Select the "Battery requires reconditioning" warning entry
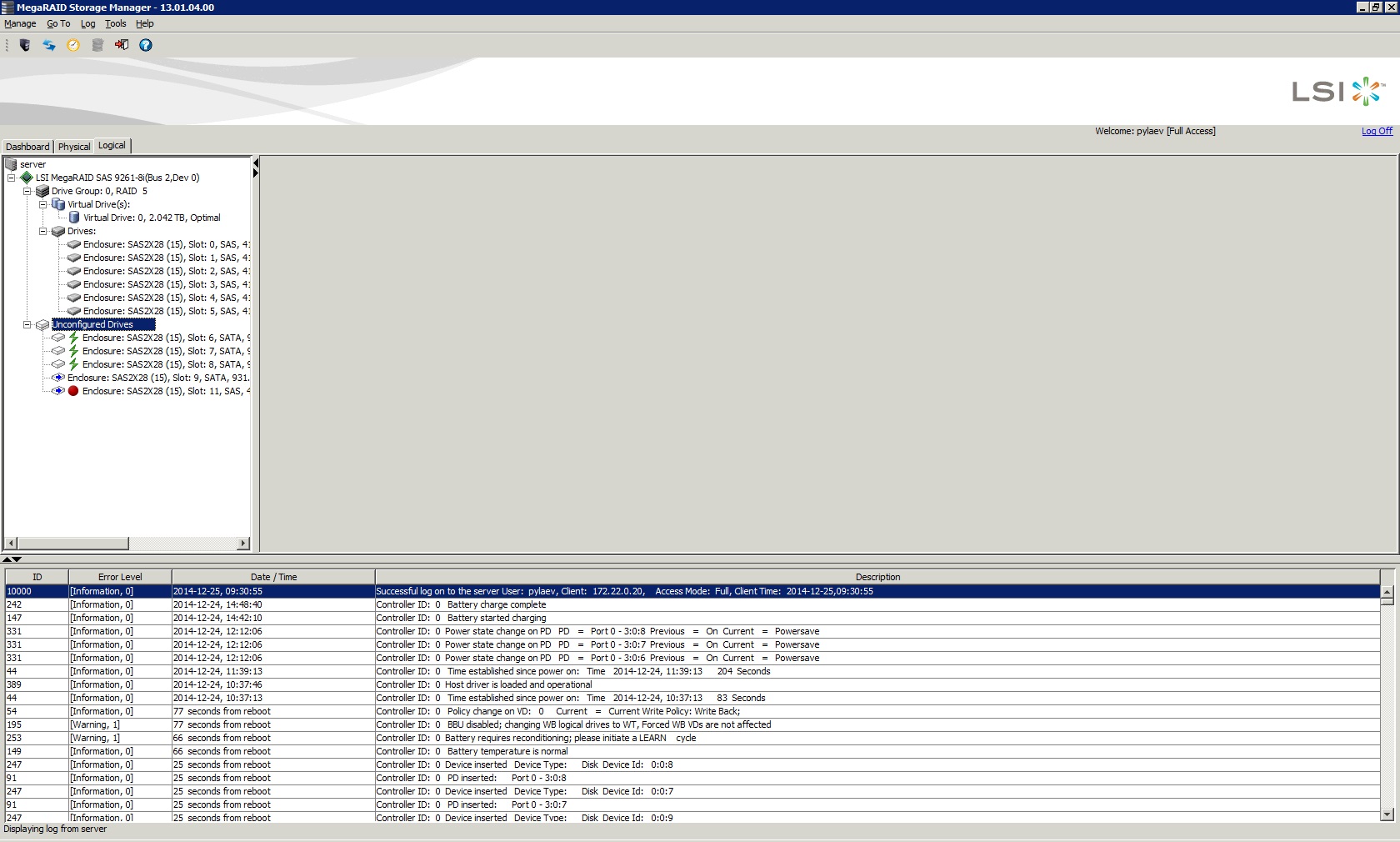Image resolution: width=1400 pixels, height=842 pixels. pyautogui.click(x=692, y=738)
